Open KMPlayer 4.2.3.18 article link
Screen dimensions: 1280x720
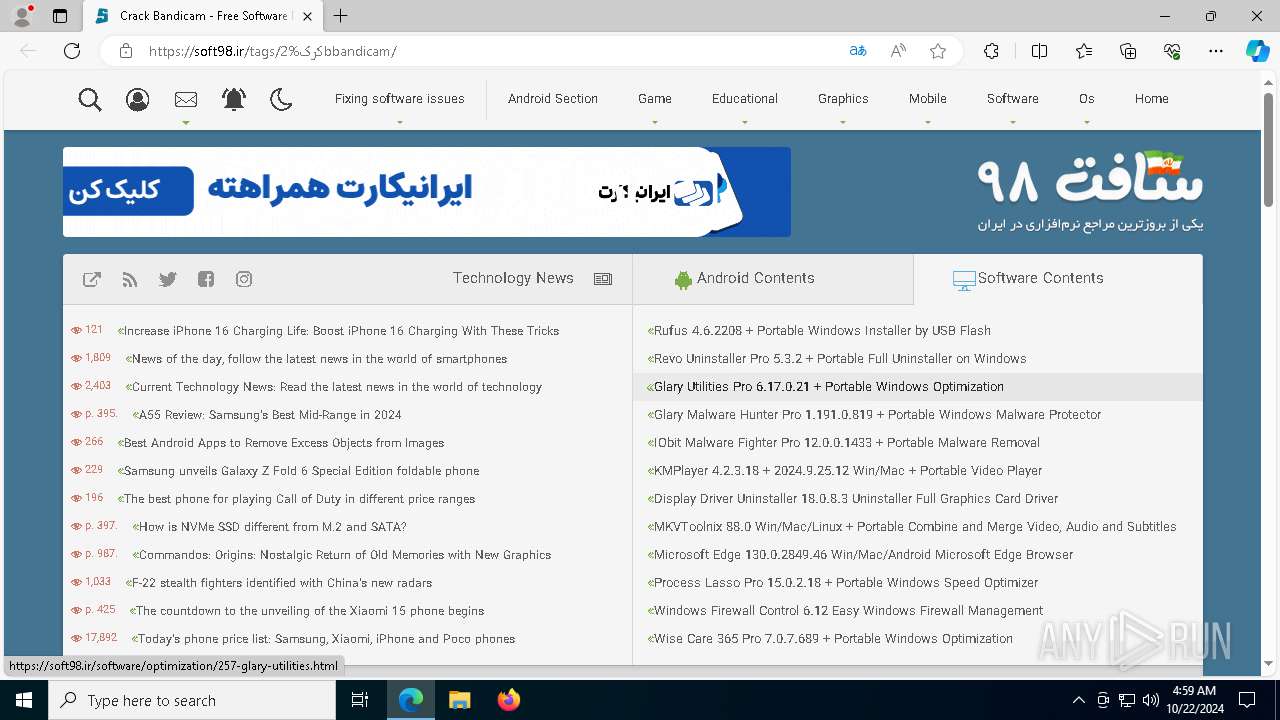(848, 471)
